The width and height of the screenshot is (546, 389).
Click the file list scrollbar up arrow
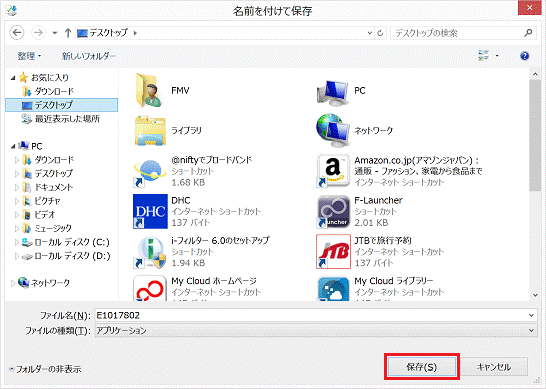tap(535, 74)
